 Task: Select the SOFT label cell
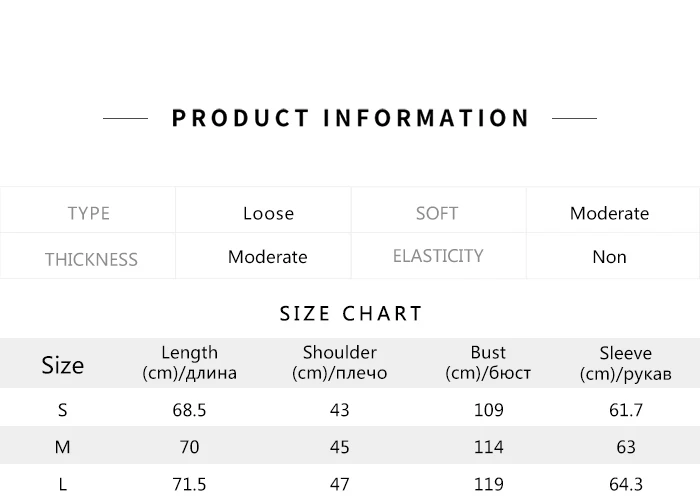tap(437, 213)
